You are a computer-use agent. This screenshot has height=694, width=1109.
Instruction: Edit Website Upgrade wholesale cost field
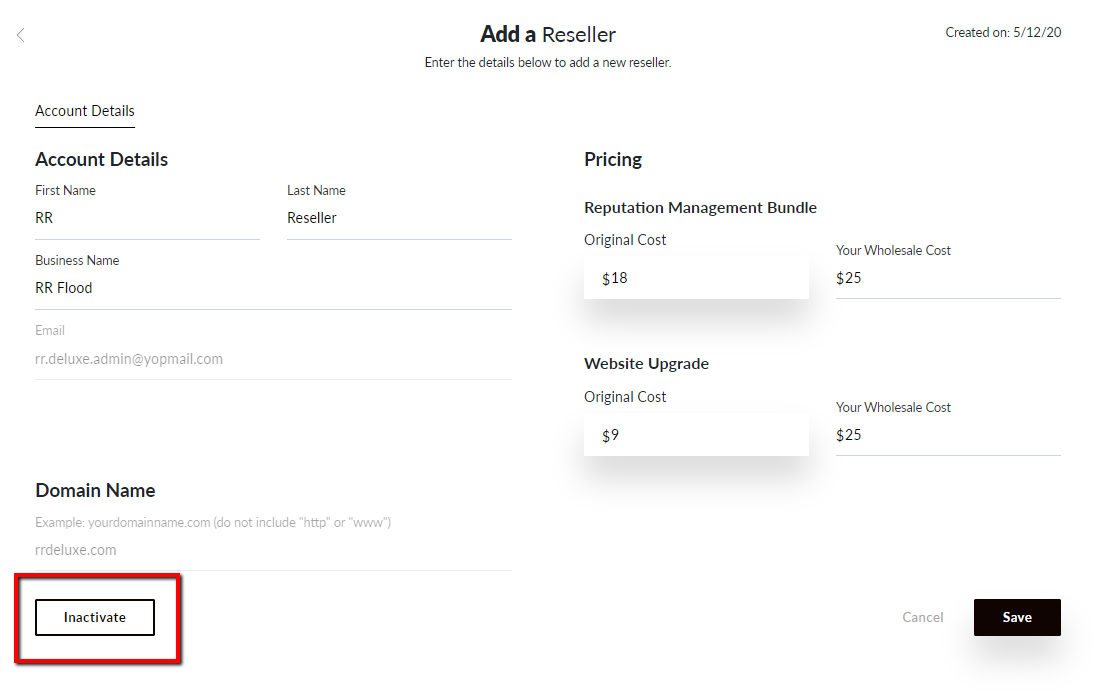click(948, 435)
